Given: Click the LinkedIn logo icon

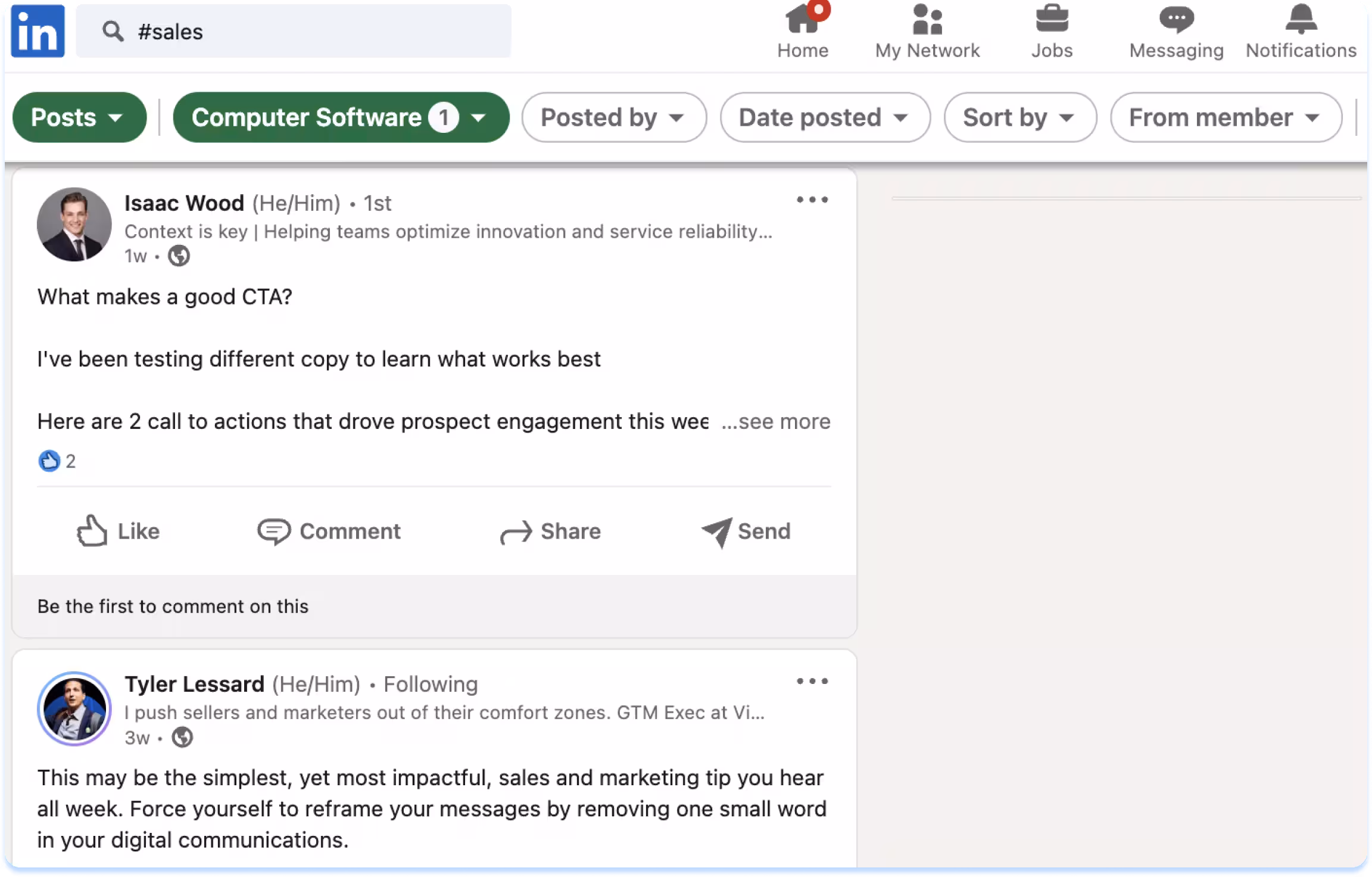Looking at the screenshot, I should click(x=38, y=31).
